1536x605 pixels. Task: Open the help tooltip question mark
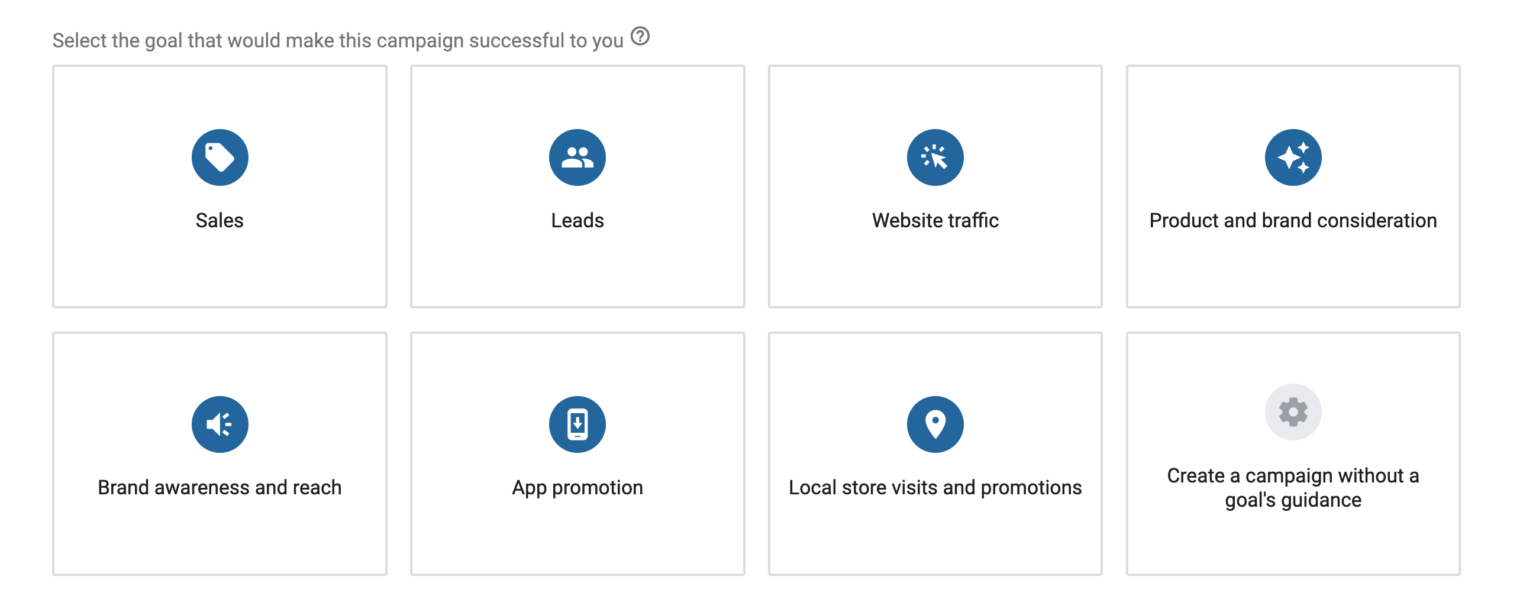tap(640, 36)
